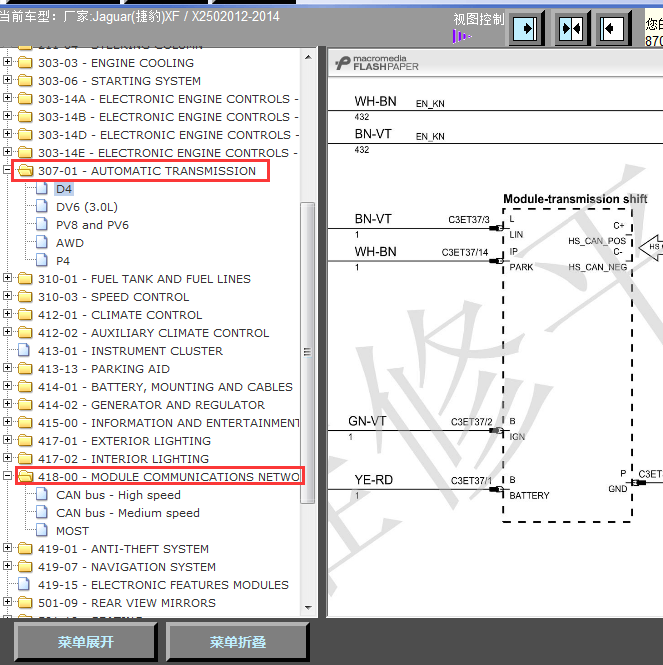Click the 310-01 Fuel Tank folder icon

25,279
